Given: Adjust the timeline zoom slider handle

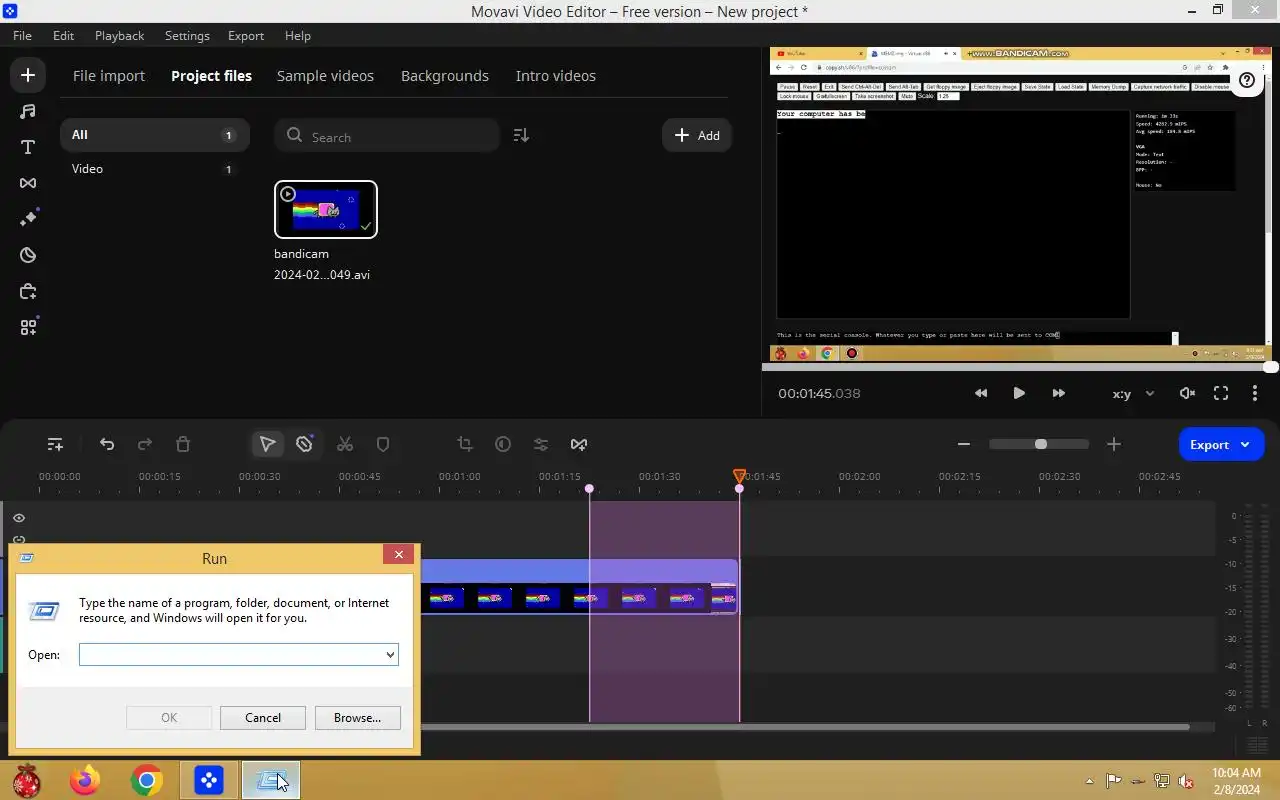Looking at the screenshot, I should 1041,444.
